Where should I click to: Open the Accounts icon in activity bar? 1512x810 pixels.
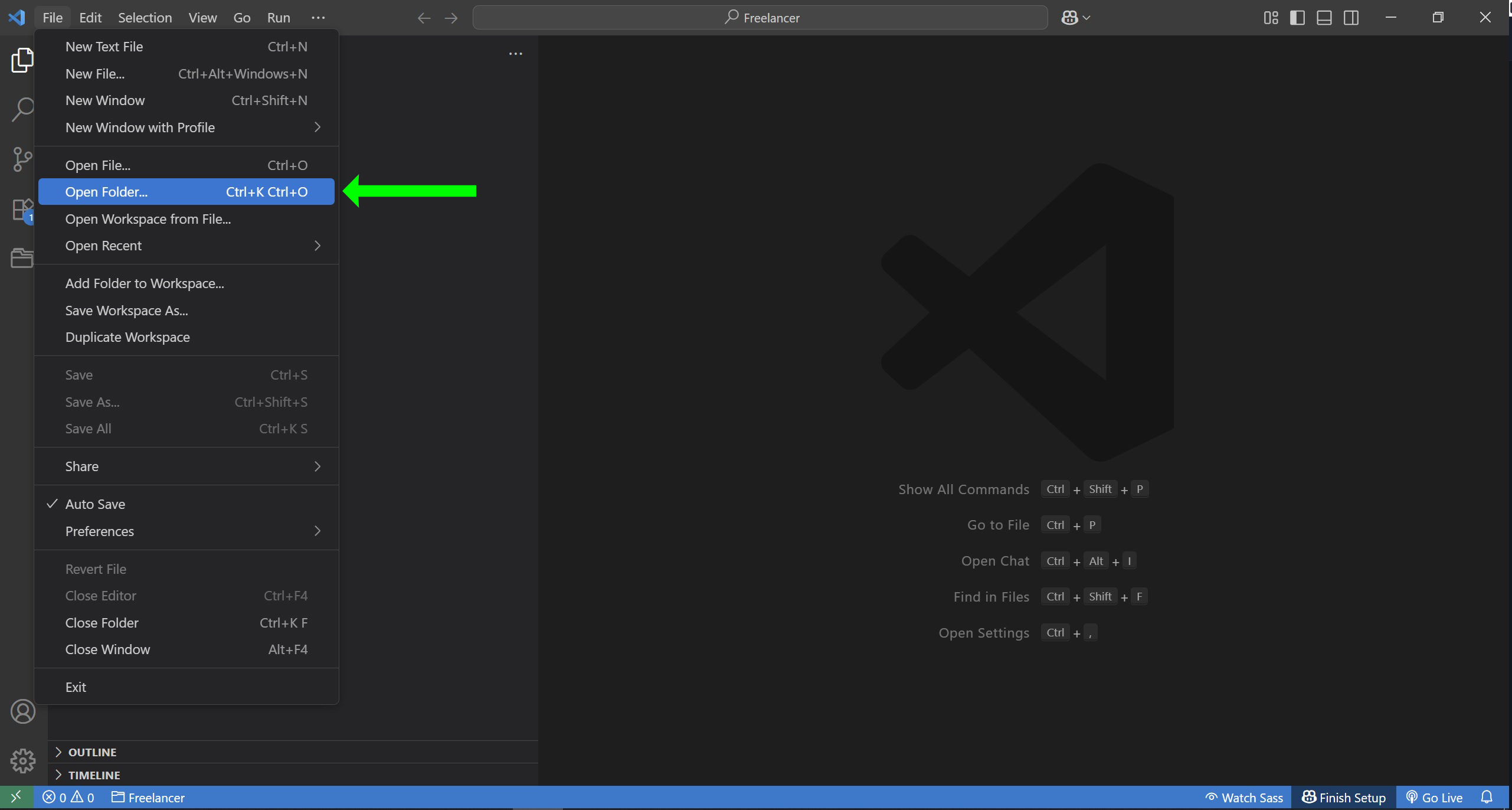tap(22, 711)
